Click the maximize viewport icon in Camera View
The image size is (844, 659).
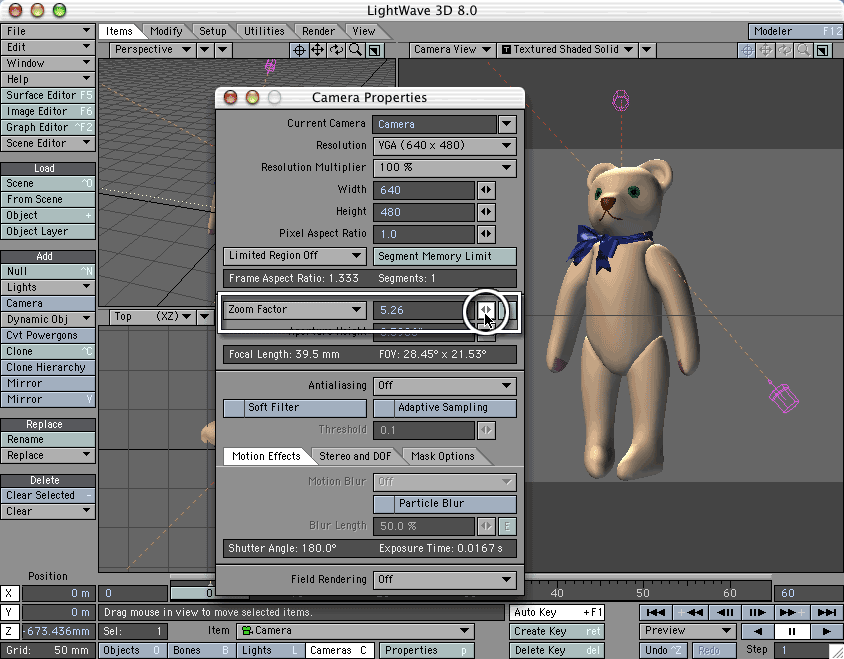point(822,50)
